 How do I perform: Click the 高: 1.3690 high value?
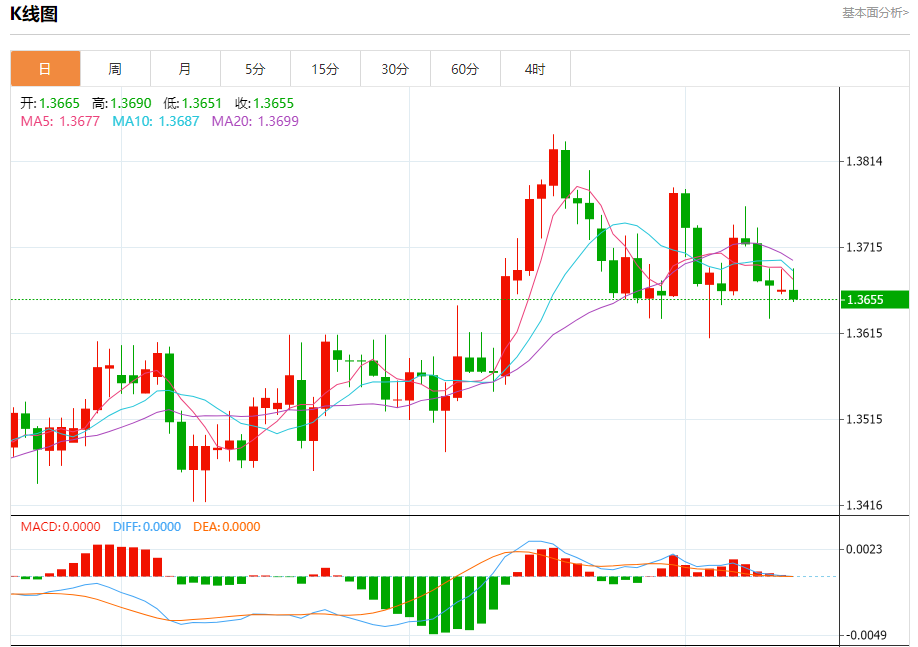(122, 103)
